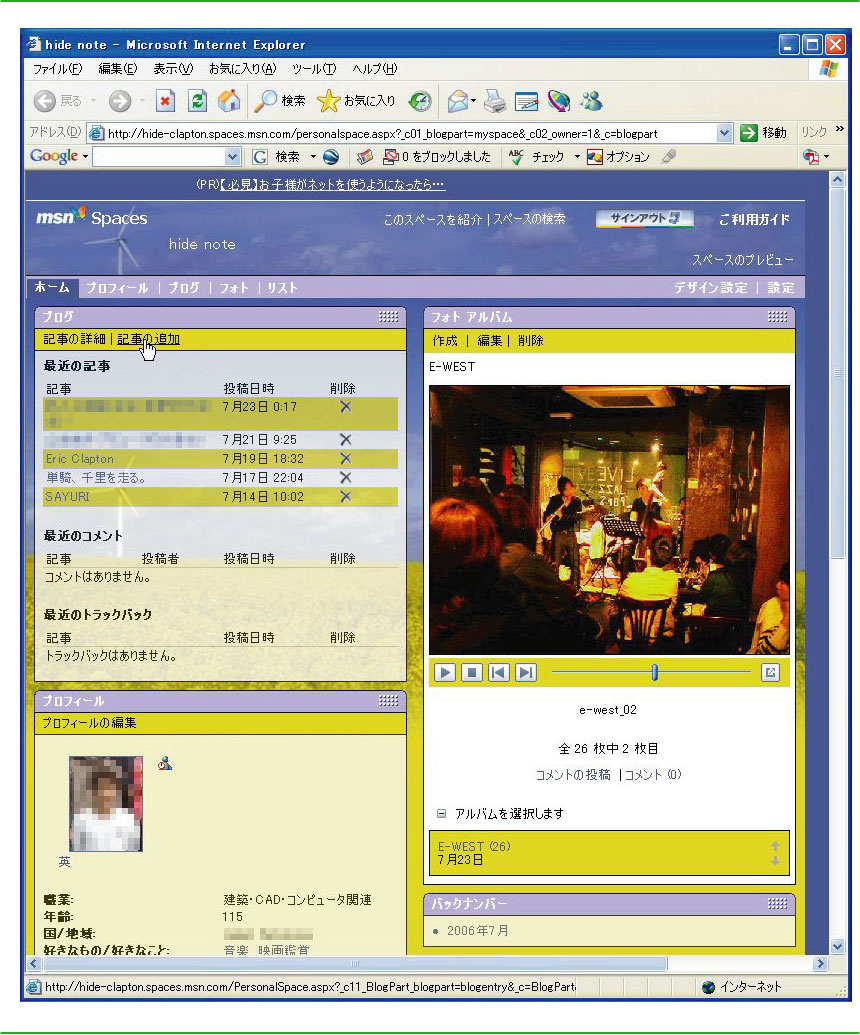
Task: Switch to the プロフィール tab
Action: 117,288
